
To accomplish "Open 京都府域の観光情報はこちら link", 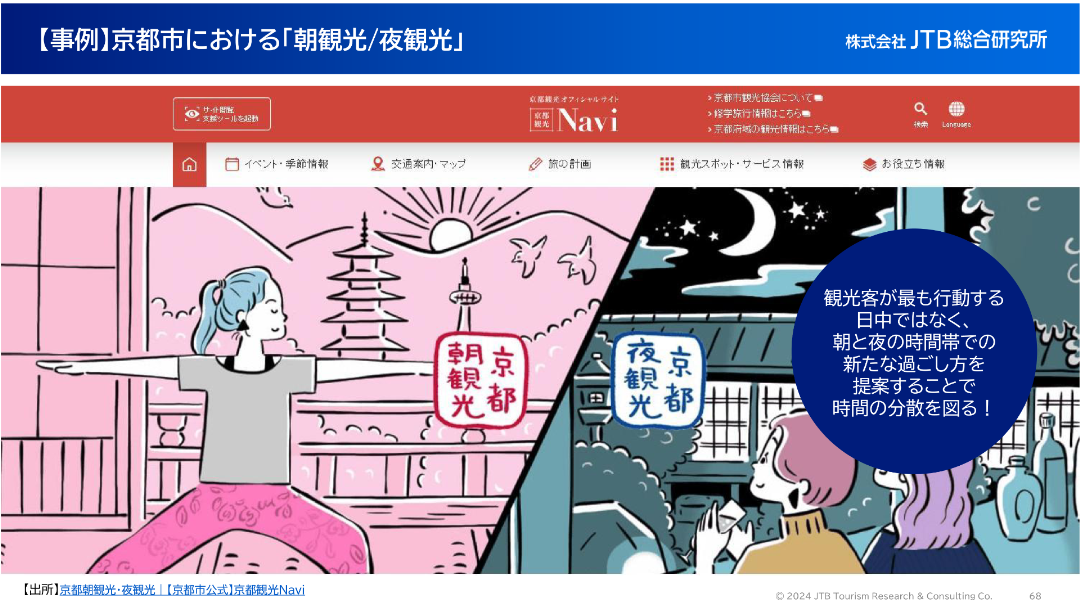I will point(772,129).
